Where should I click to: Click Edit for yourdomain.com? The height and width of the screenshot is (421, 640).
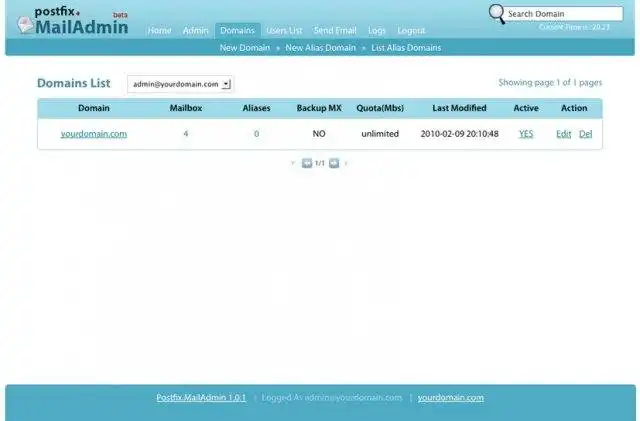(x=564, y=134)
